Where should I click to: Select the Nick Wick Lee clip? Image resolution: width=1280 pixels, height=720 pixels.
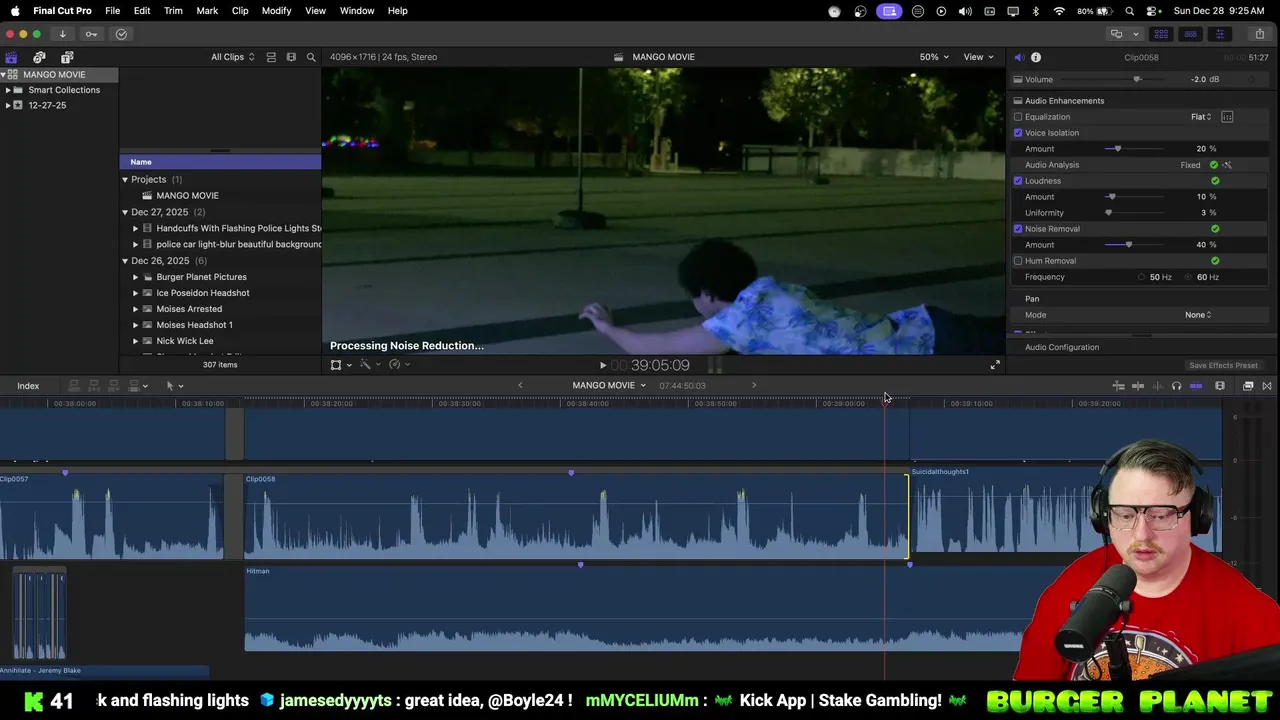tap(185, 341)
